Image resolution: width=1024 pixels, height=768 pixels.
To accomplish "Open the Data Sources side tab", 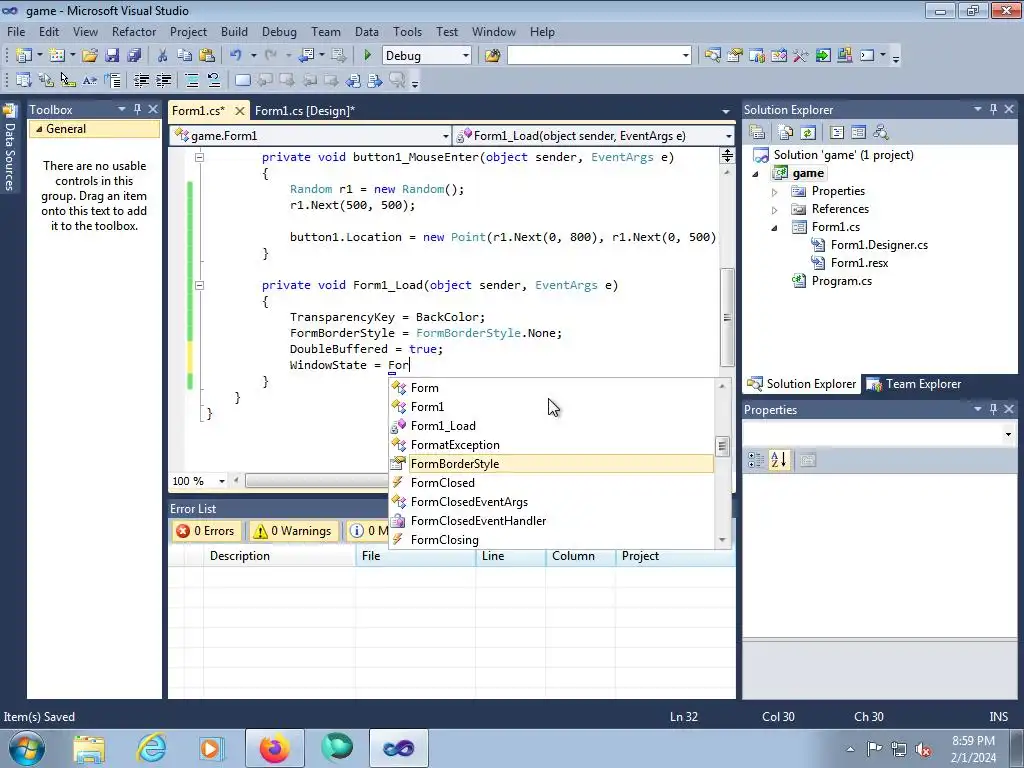I will (x=10, y=149).
